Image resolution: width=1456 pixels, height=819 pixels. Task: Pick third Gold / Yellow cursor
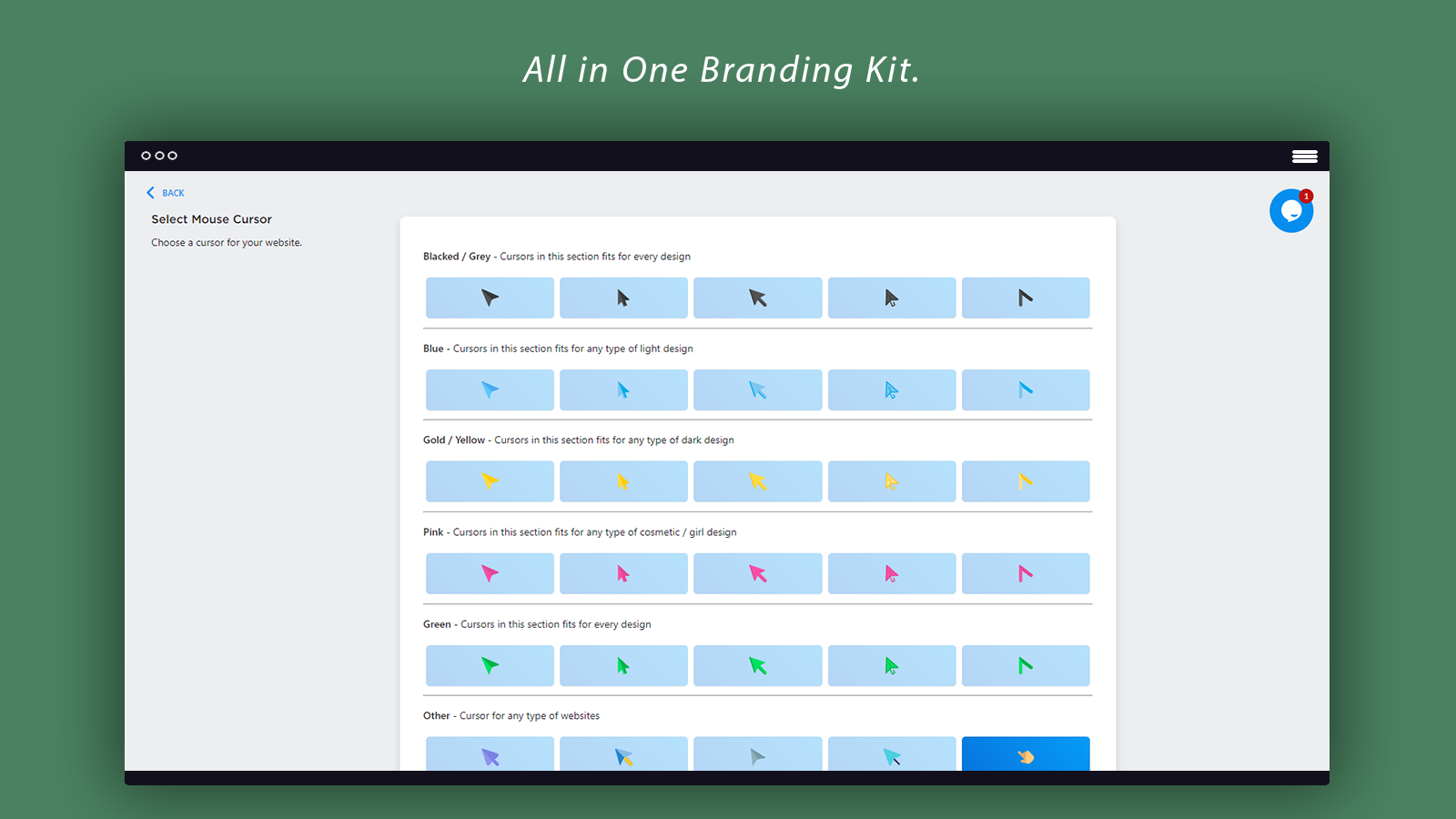pyautogui.click(x=758, y=481)
